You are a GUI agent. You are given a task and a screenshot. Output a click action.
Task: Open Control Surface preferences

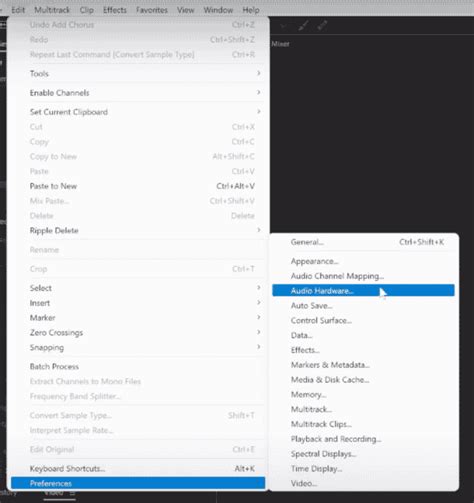tap(363, 320)
